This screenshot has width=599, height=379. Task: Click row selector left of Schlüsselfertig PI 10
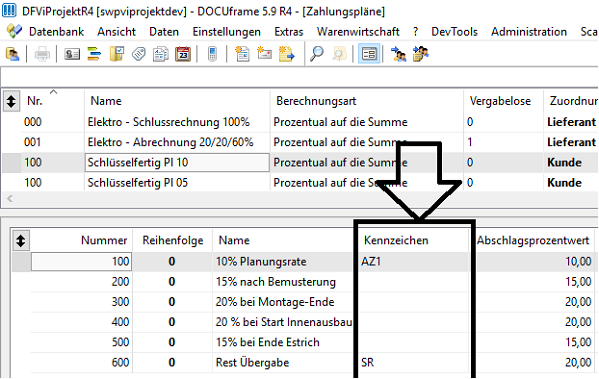pos(11,162)
